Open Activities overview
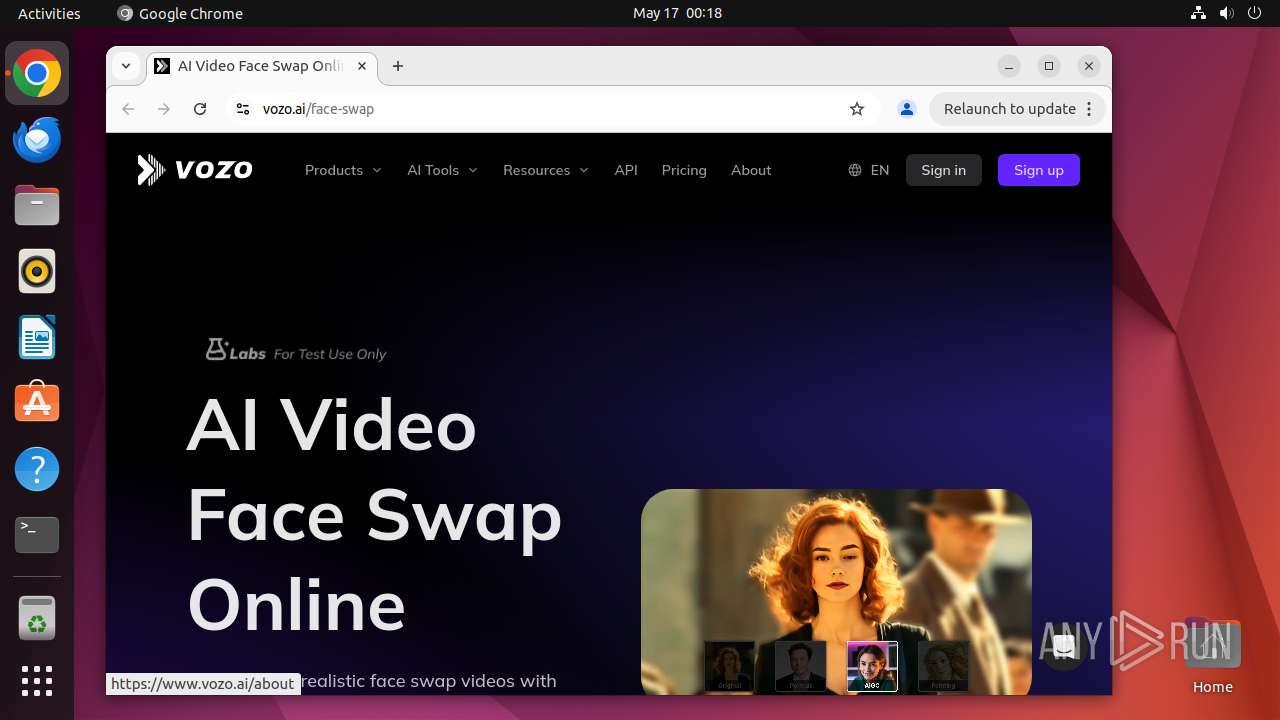 pyautogui.click(x=49, y=13)
